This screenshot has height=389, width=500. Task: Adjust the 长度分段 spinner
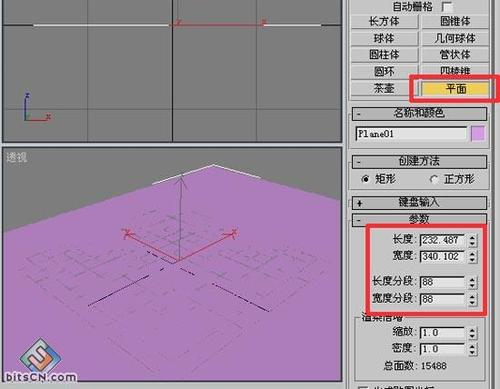coord(472,282)
